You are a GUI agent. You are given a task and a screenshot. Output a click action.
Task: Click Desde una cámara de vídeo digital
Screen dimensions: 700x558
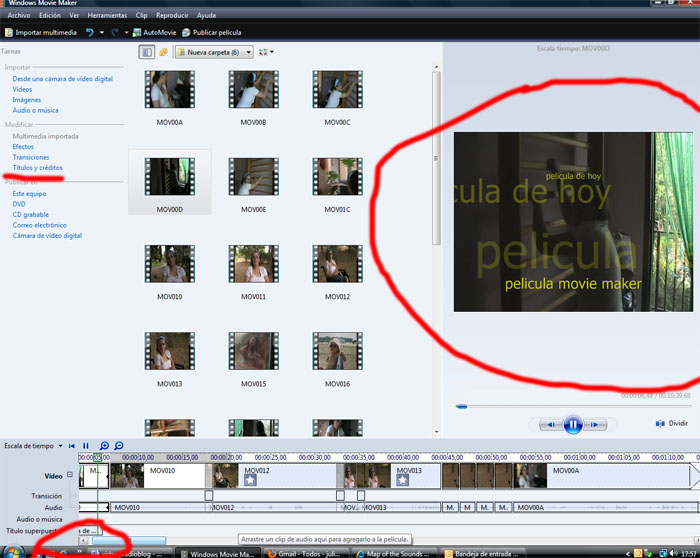(x=62, y=79)
